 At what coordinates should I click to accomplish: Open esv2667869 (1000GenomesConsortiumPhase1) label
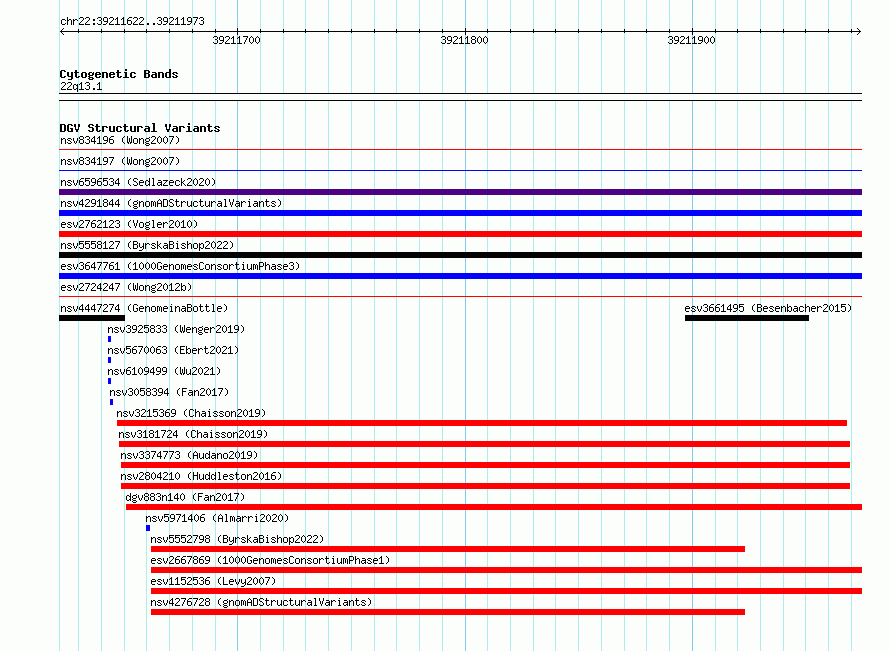pyautogui.click(x=270, y=560)
